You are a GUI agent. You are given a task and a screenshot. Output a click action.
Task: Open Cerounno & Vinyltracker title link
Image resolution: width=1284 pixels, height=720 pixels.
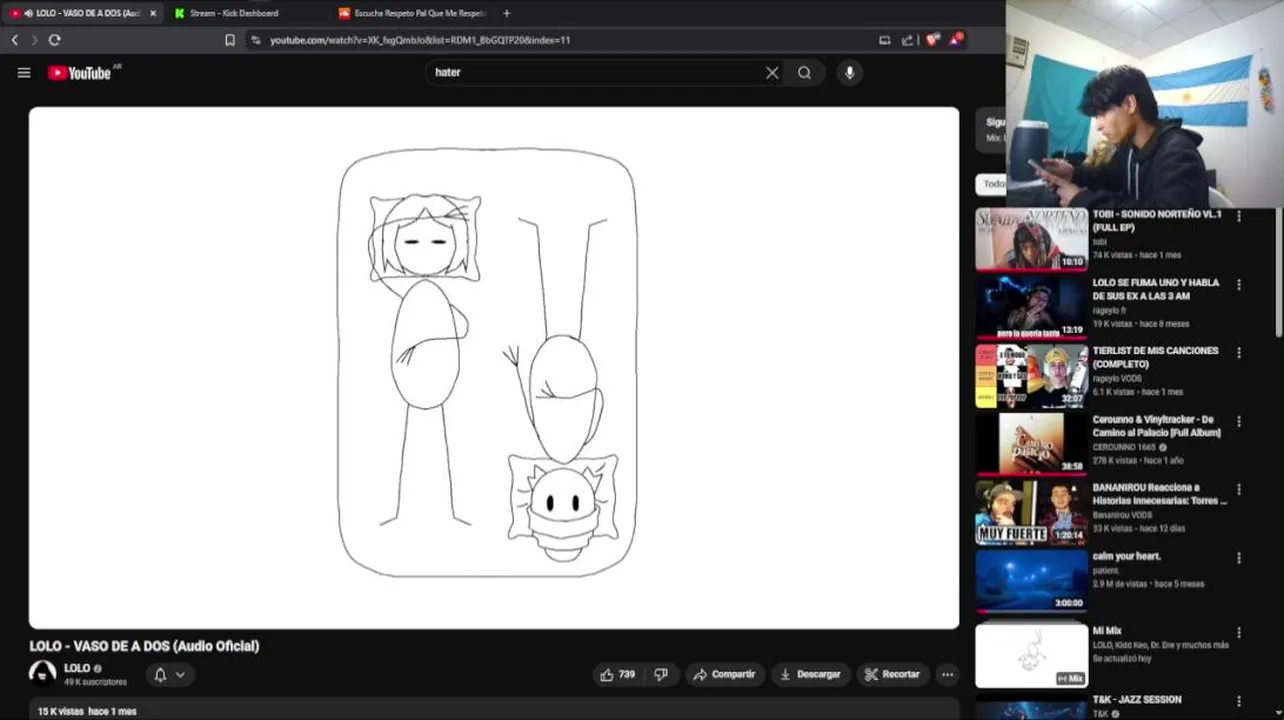(x=1157, y=426)
